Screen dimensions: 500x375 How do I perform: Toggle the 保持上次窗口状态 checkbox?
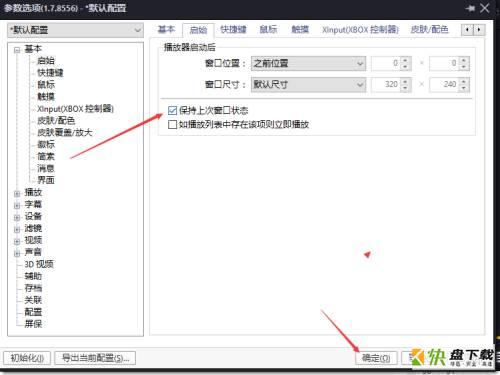(x=172, y=110)
